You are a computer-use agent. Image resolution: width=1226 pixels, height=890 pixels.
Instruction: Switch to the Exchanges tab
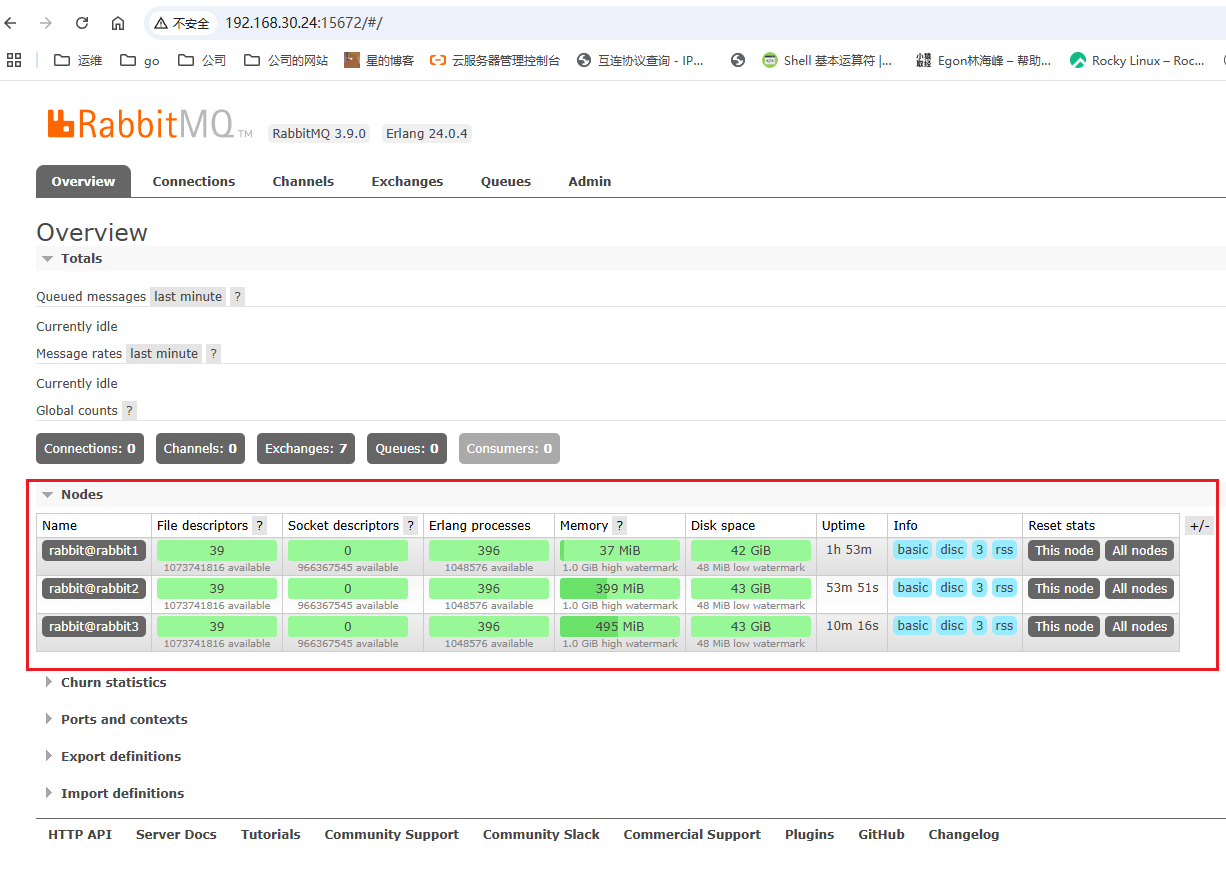coord(407,181)
